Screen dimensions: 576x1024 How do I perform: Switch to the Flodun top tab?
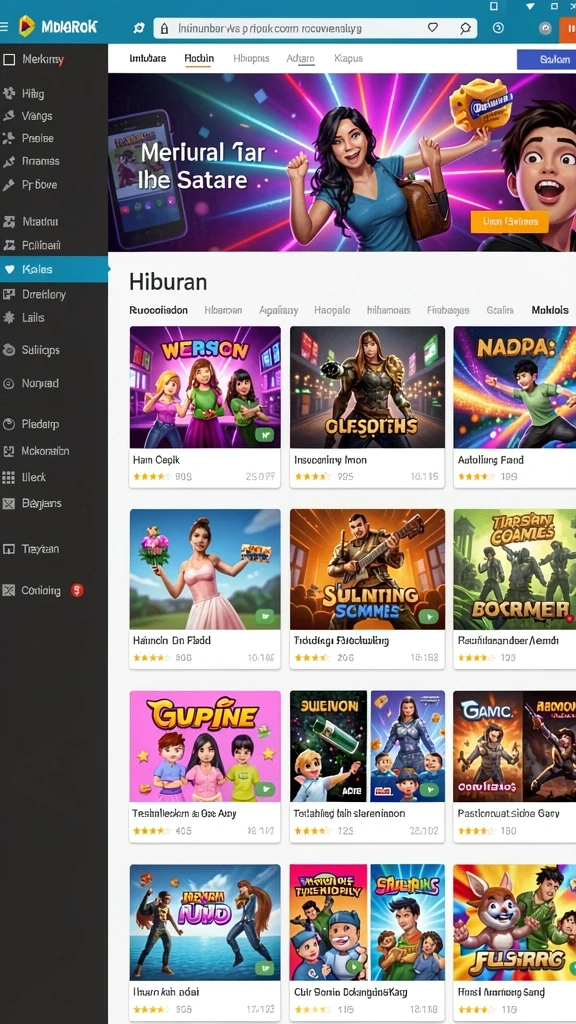199,58
